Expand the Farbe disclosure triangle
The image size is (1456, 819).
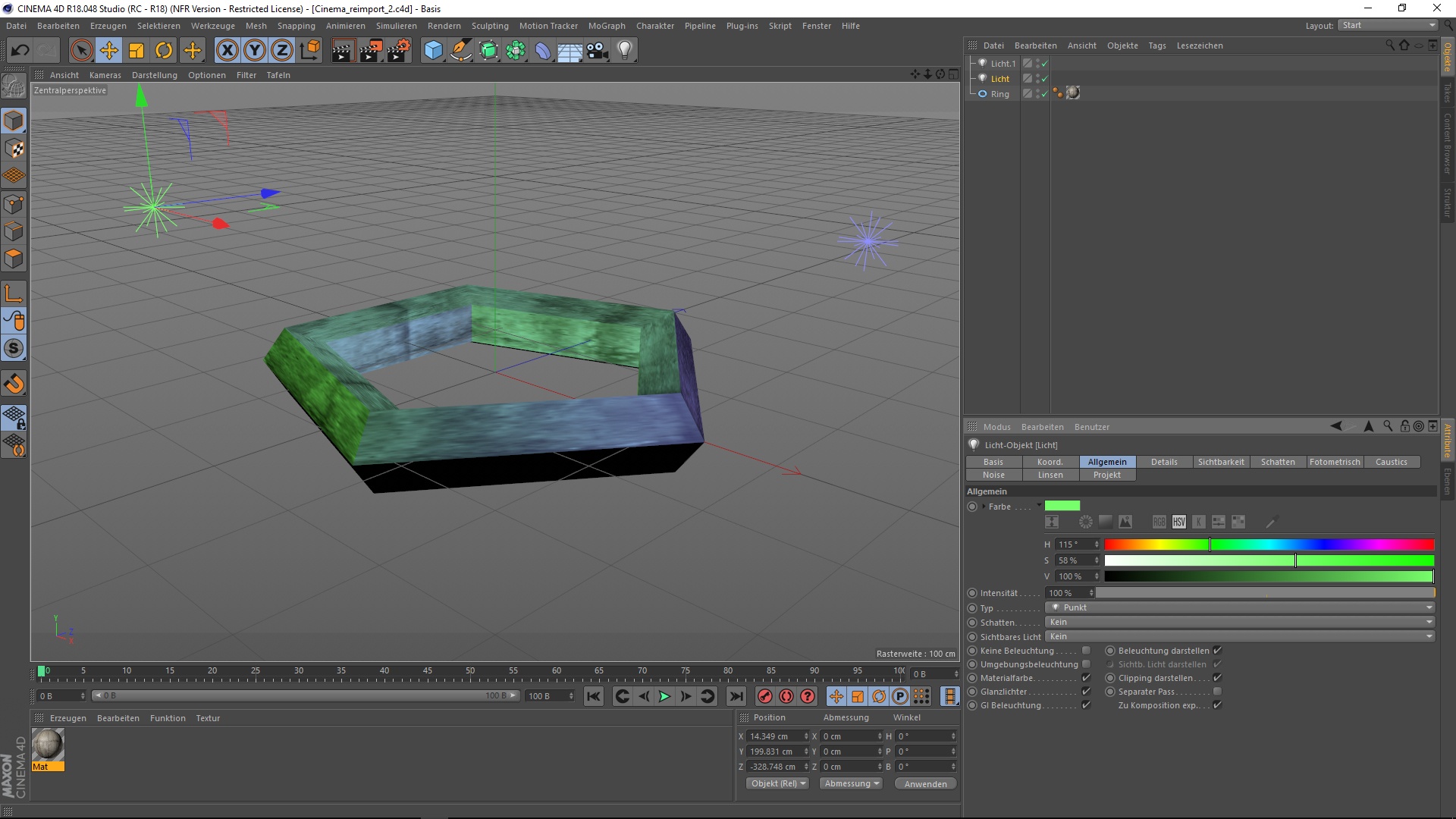[984, 507]
